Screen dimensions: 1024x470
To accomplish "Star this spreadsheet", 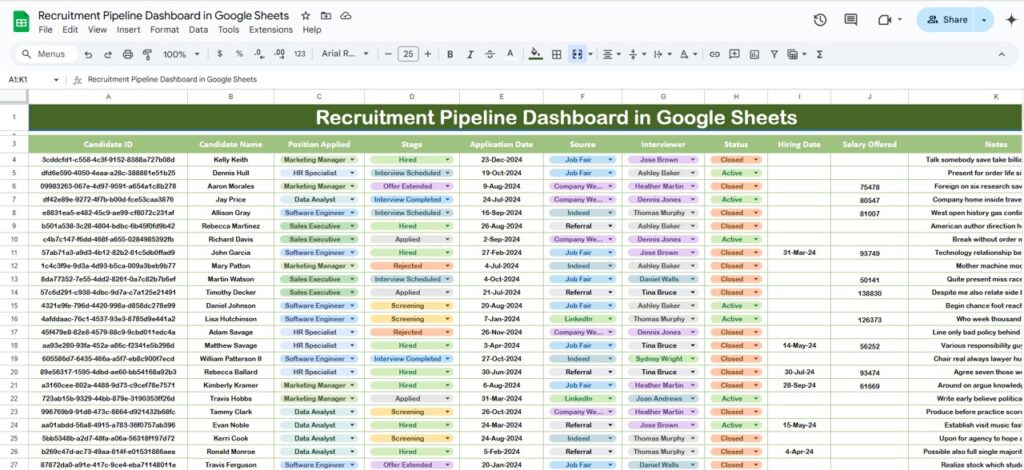I will [x=306, y=15].
